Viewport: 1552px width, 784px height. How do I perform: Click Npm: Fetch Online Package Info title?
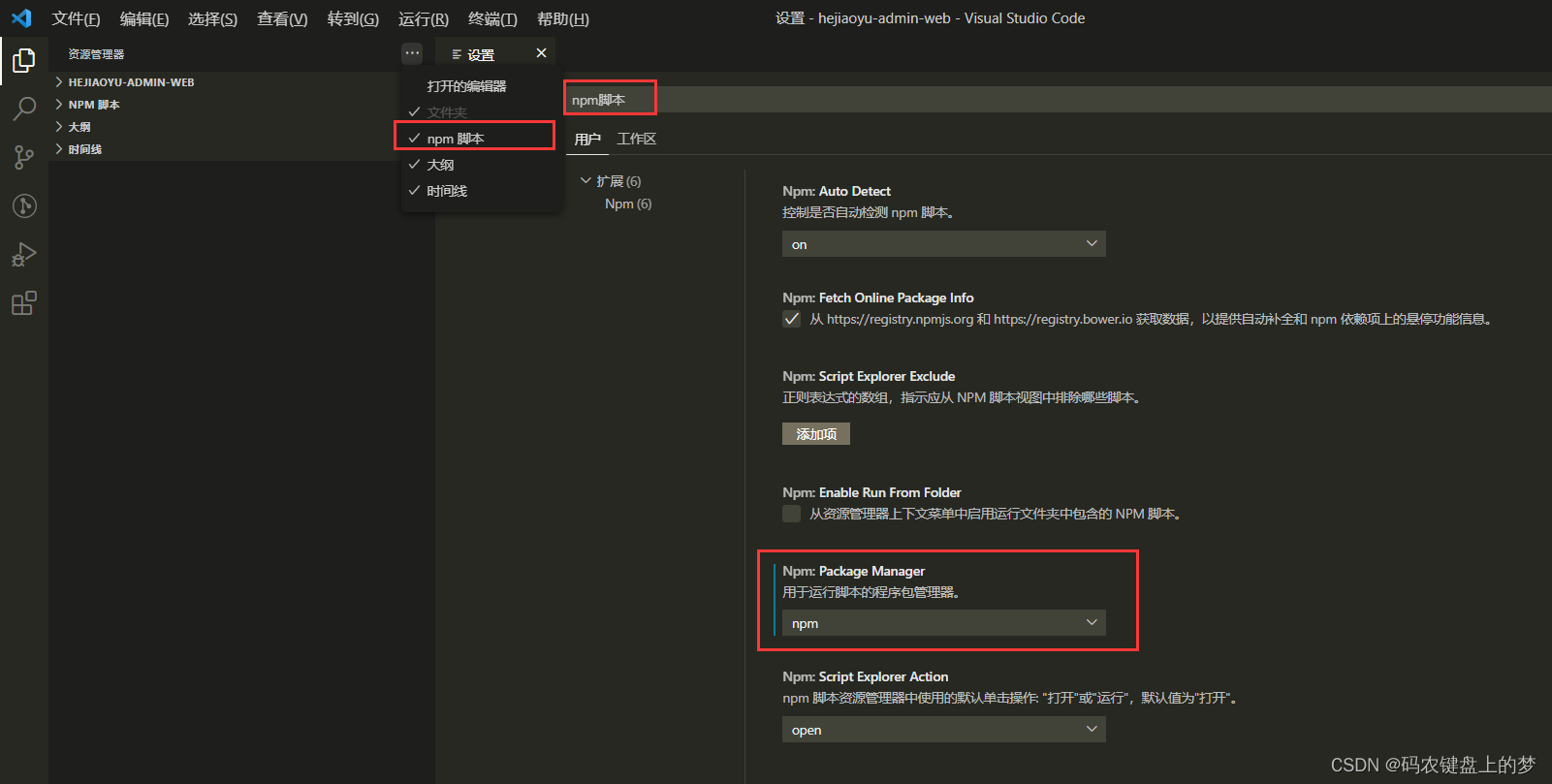point(878,298)
